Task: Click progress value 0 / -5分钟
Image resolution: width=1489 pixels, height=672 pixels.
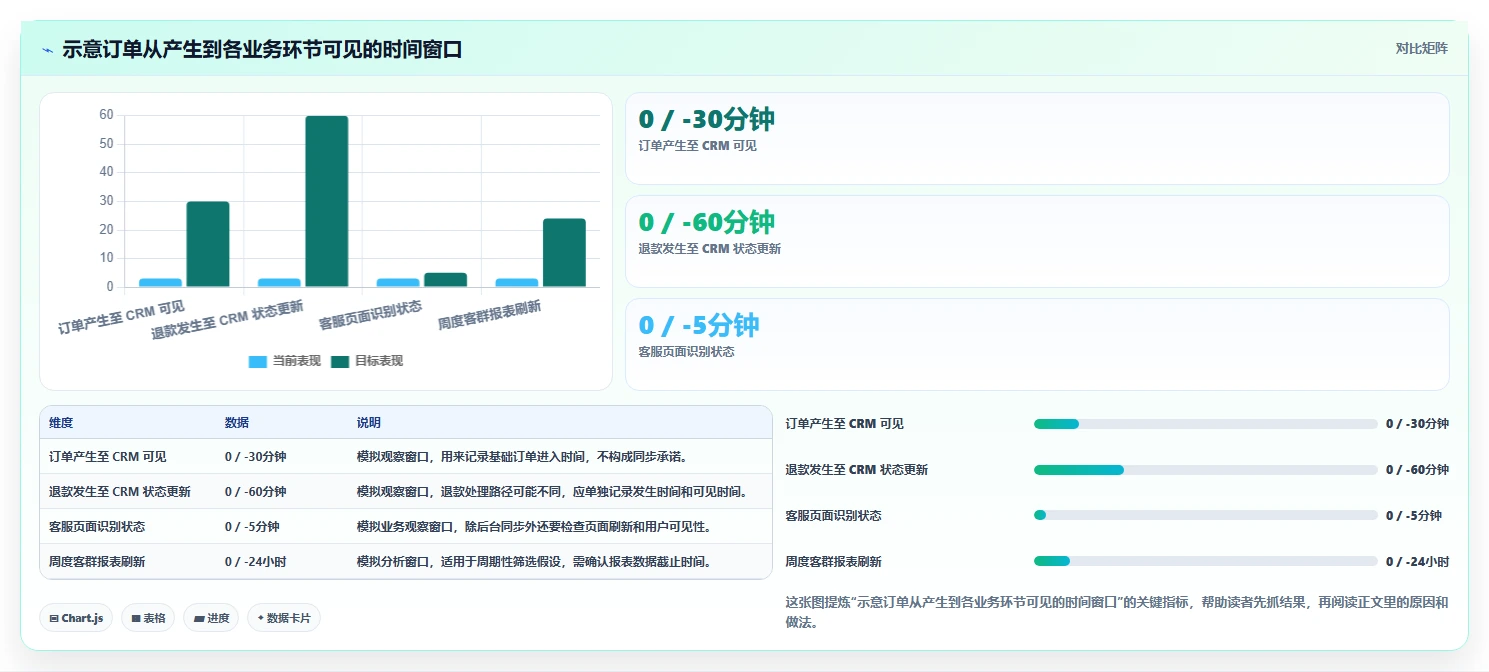Action: [1414, 516]
